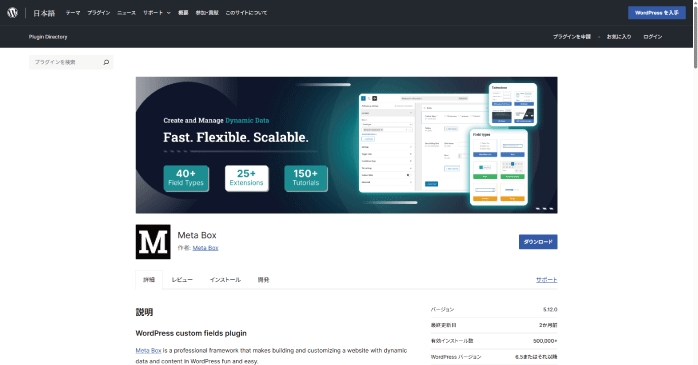Image resolution: width=698 pixels, height=365 pixels.
Task: Open the Plugin Directory link
Action: pyautogui.click(x=48, y=37)
